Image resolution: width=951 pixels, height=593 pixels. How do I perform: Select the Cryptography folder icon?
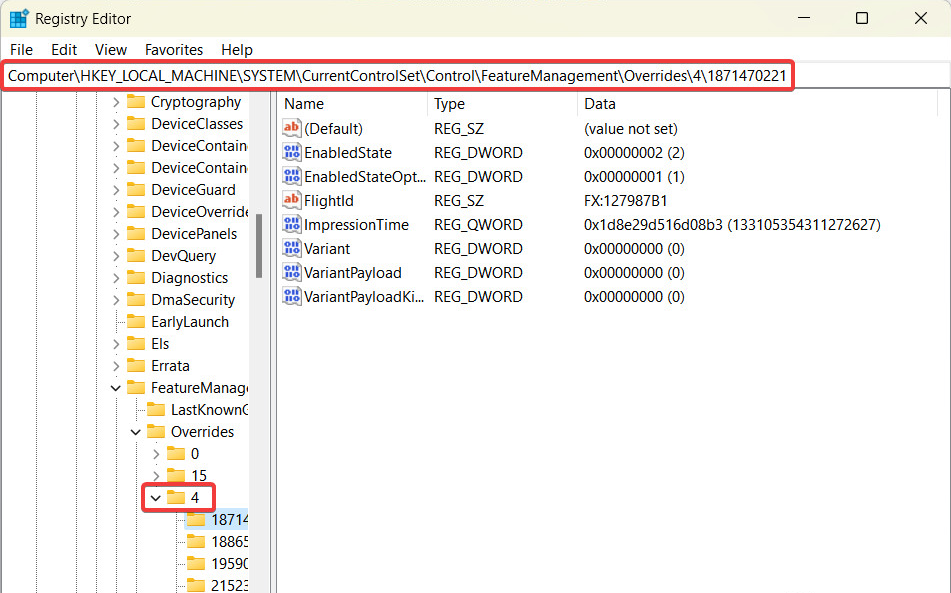tap(136, 102)
